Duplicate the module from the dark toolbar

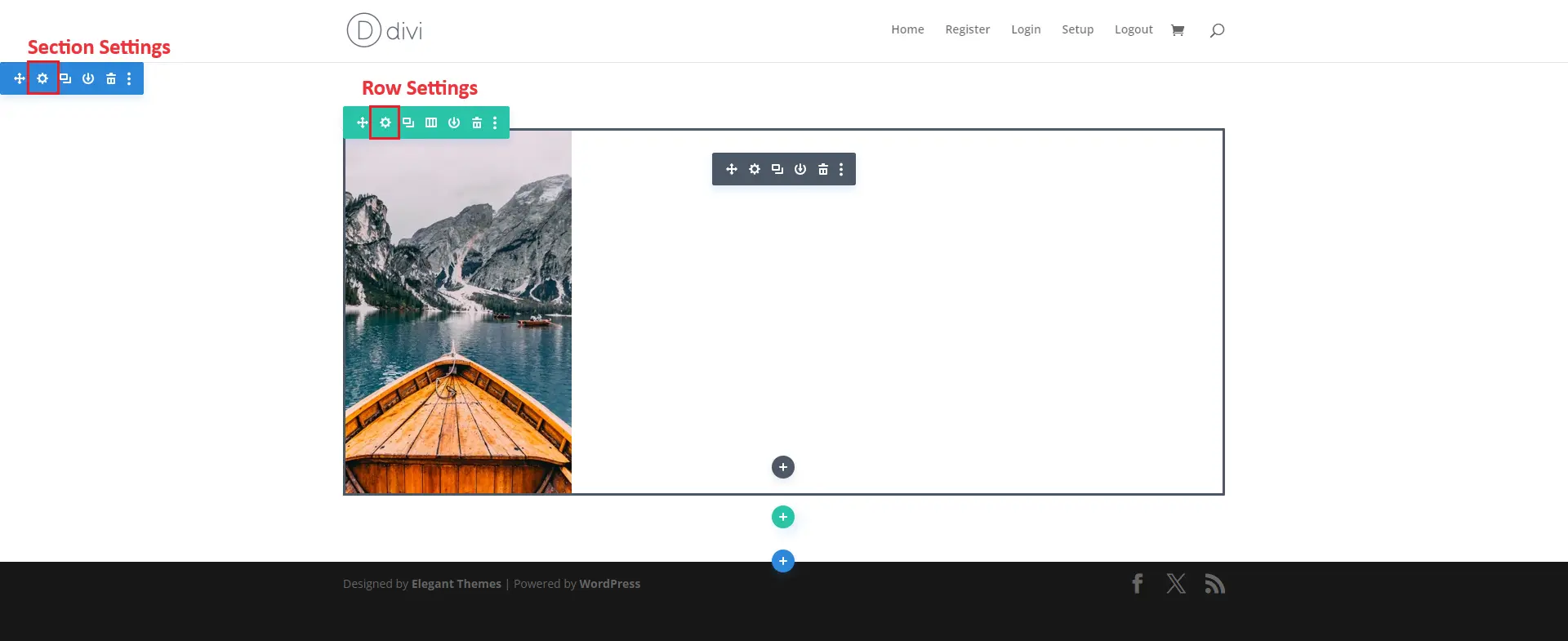tap(777, 169)
